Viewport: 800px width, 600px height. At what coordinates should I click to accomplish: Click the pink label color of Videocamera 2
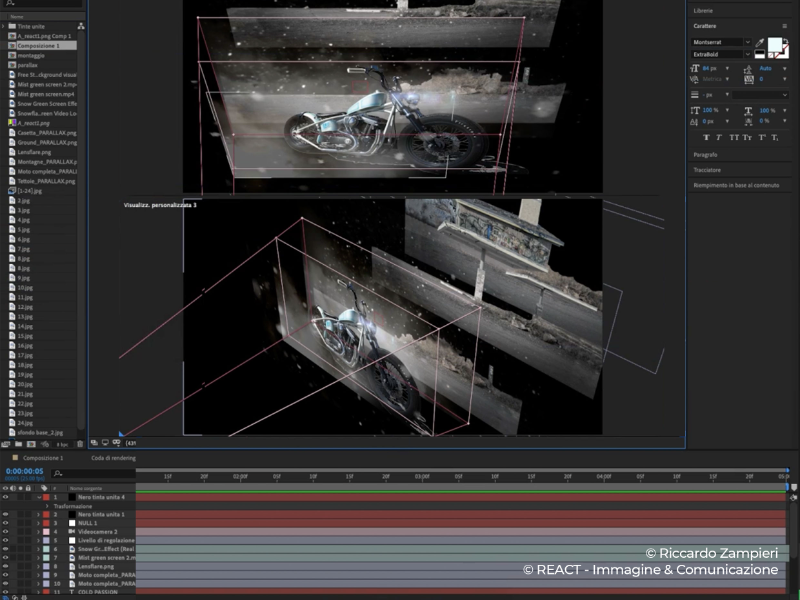46,532
